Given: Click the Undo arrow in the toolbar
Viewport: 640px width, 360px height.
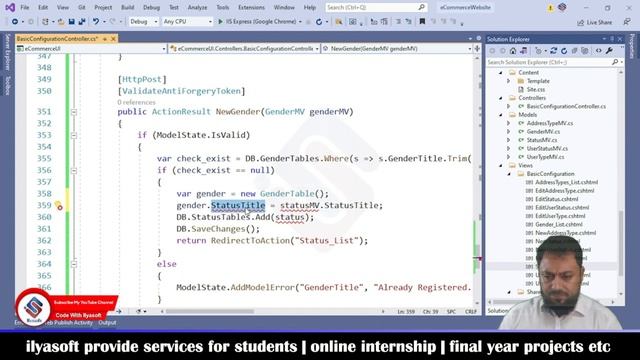Looking at the screenshot, I should click(x=96, y=22).
